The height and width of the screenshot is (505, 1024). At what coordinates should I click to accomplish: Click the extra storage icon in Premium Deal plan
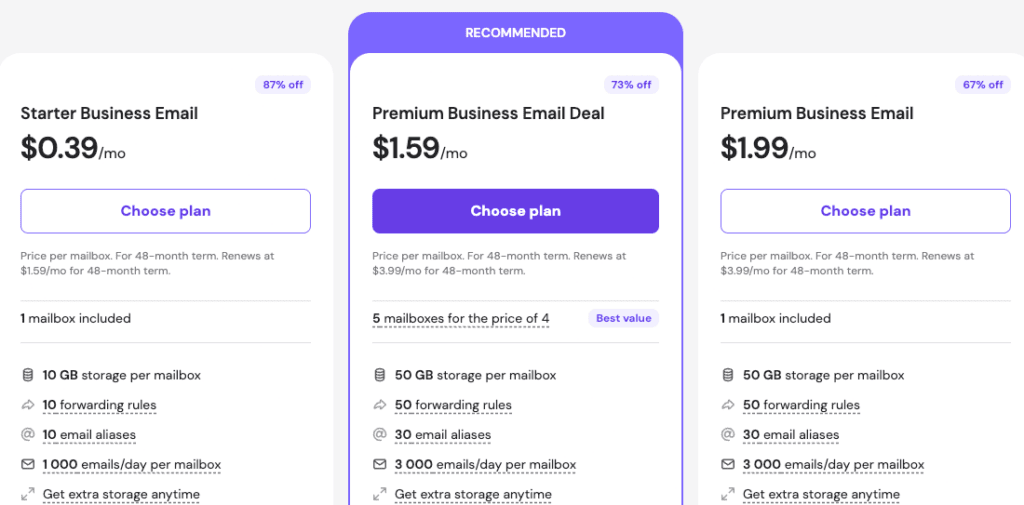point(379,494)
